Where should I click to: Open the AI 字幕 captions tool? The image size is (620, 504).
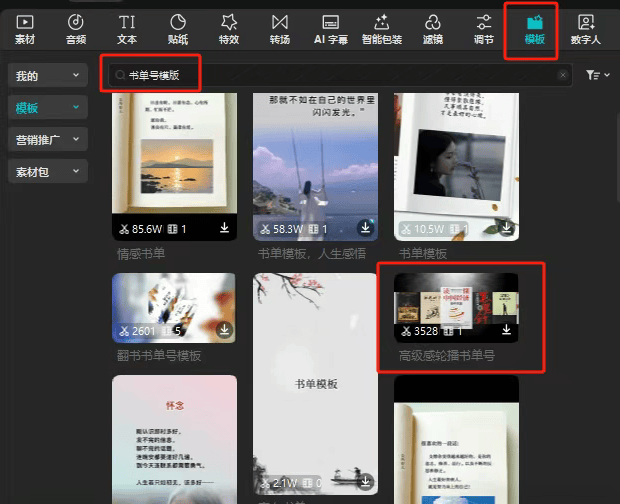pos(331,28)
